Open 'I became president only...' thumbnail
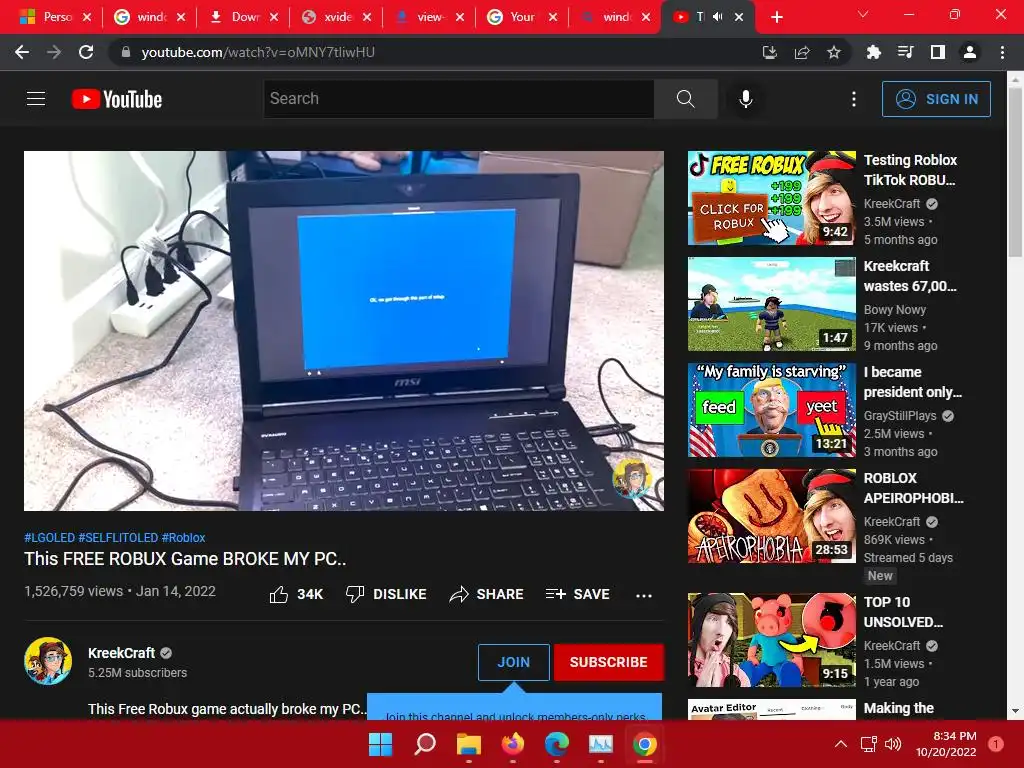 click(771, 410)
